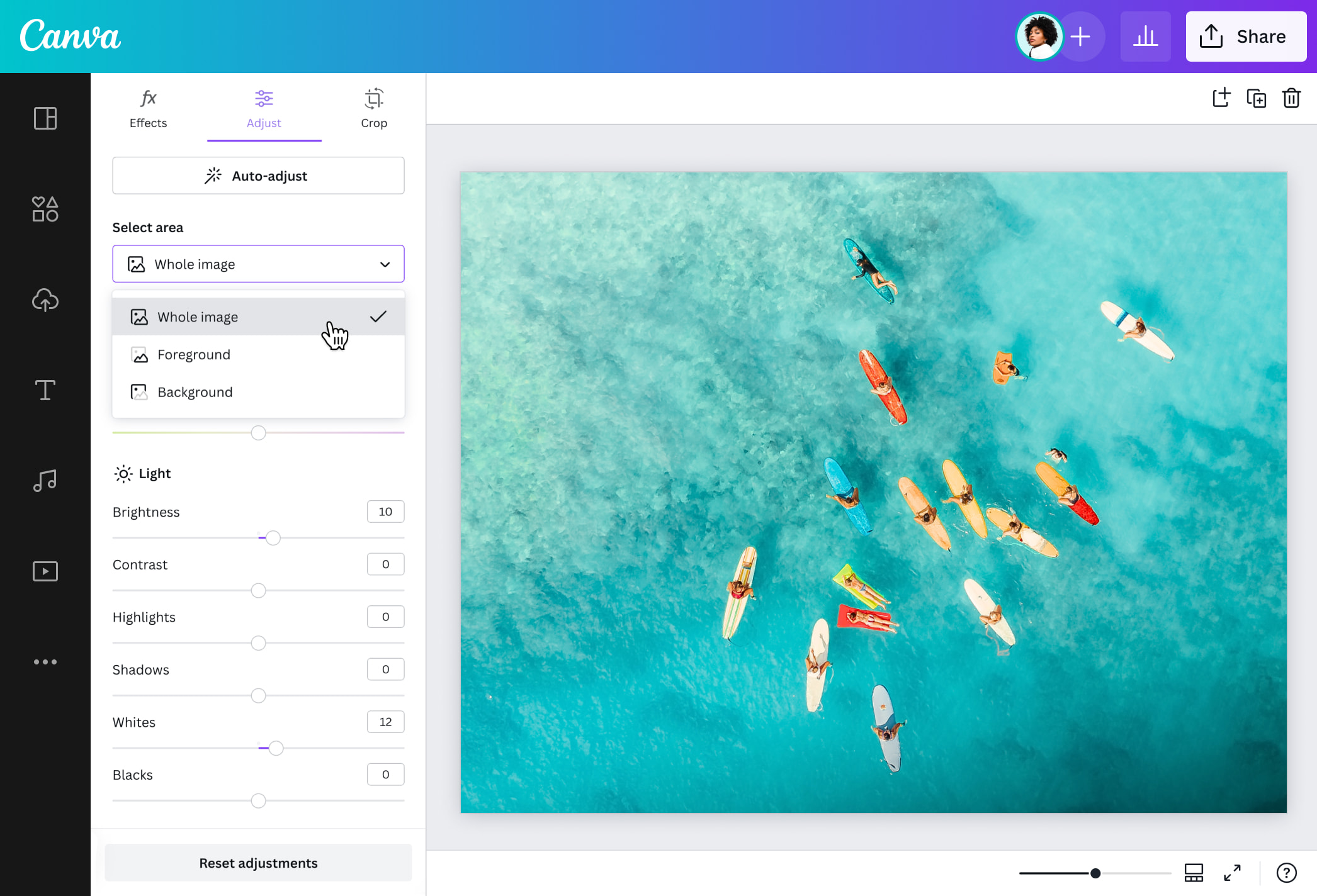1317x896 pixels.
Task: Click the Auto-adjust button
Action: pyautogui.click(x=258, y=175)
